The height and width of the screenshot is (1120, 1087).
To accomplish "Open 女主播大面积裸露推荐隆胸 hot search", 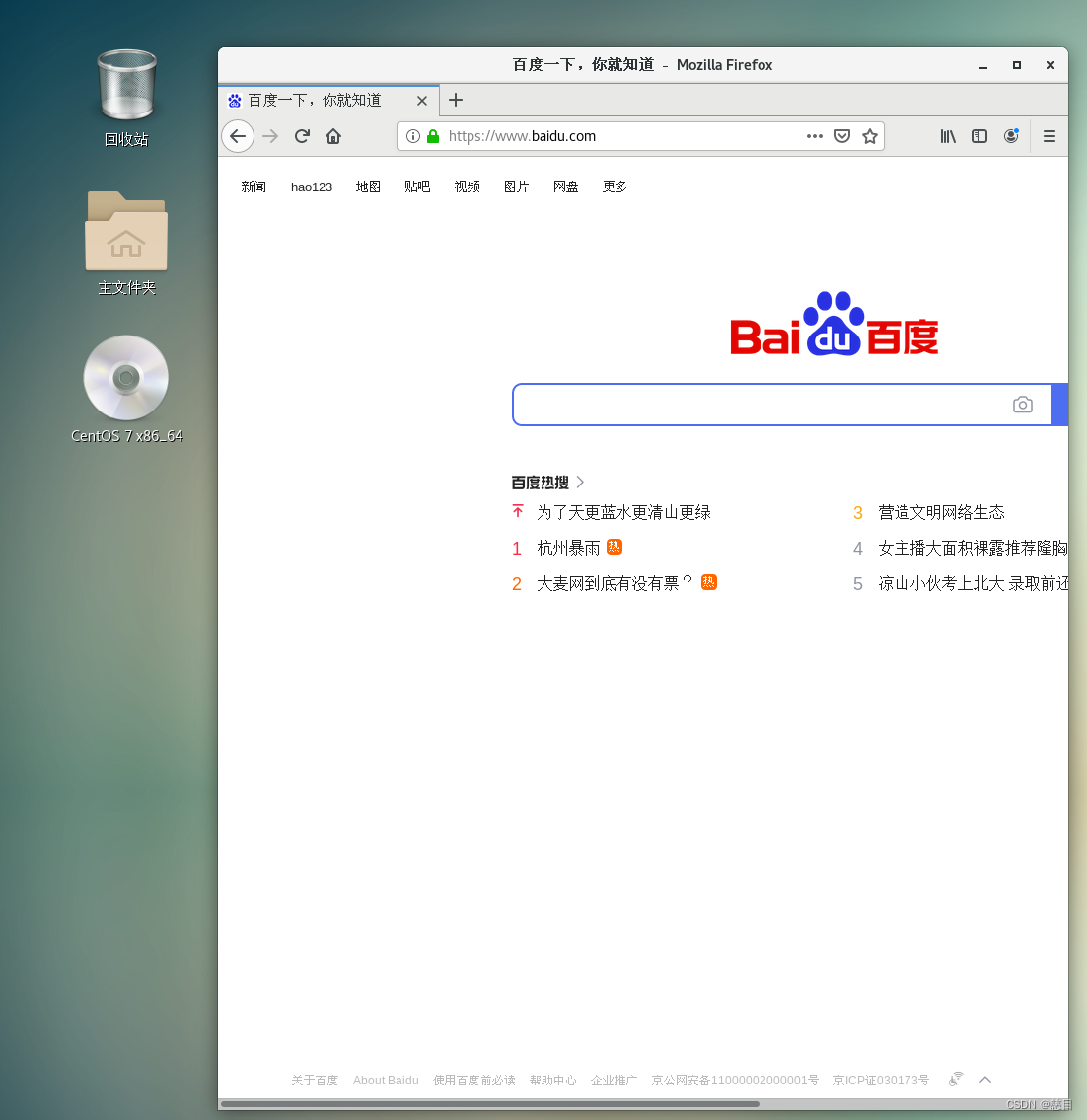I will coord(973,548).
